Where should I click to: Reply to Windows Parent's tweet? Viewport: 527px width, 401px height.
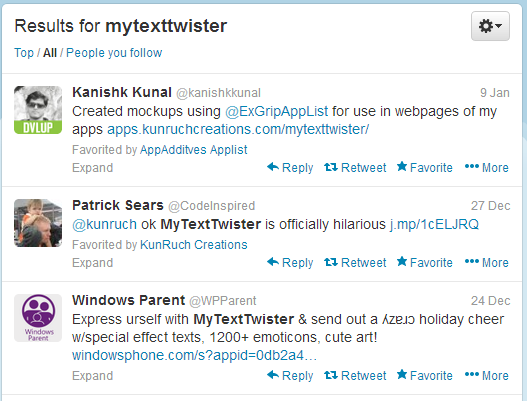[290, 375]
